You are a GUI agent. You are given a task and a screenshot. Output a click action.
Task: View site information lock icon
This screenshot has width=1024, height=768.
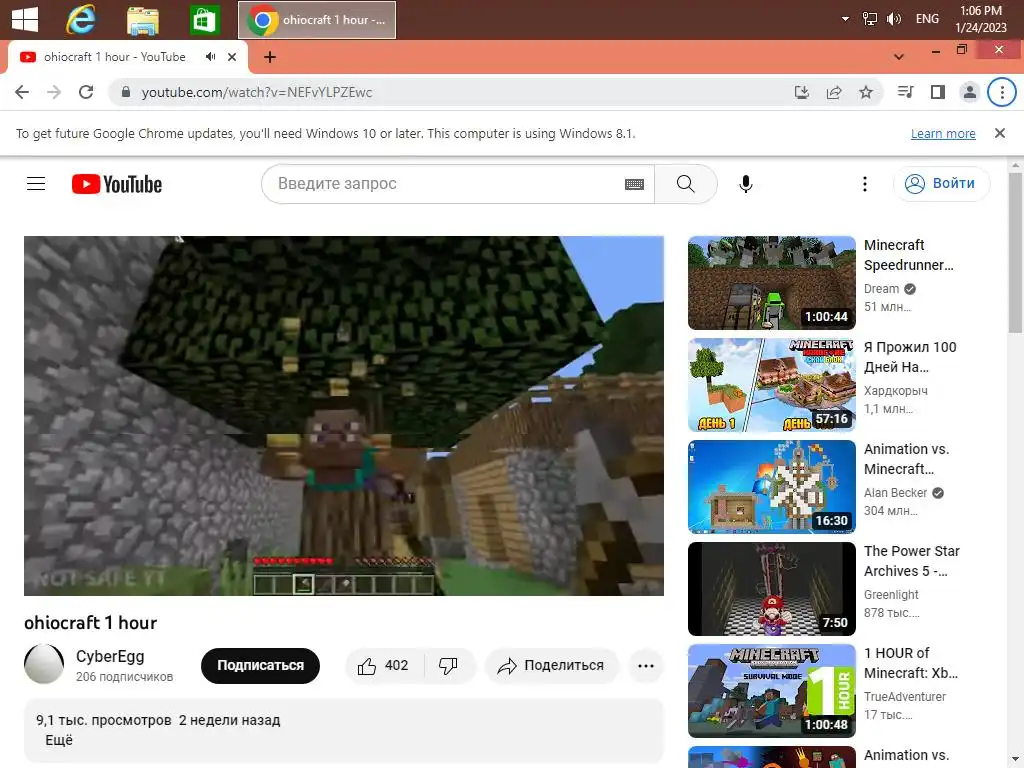pyautogui.click(x=126, y=92)
